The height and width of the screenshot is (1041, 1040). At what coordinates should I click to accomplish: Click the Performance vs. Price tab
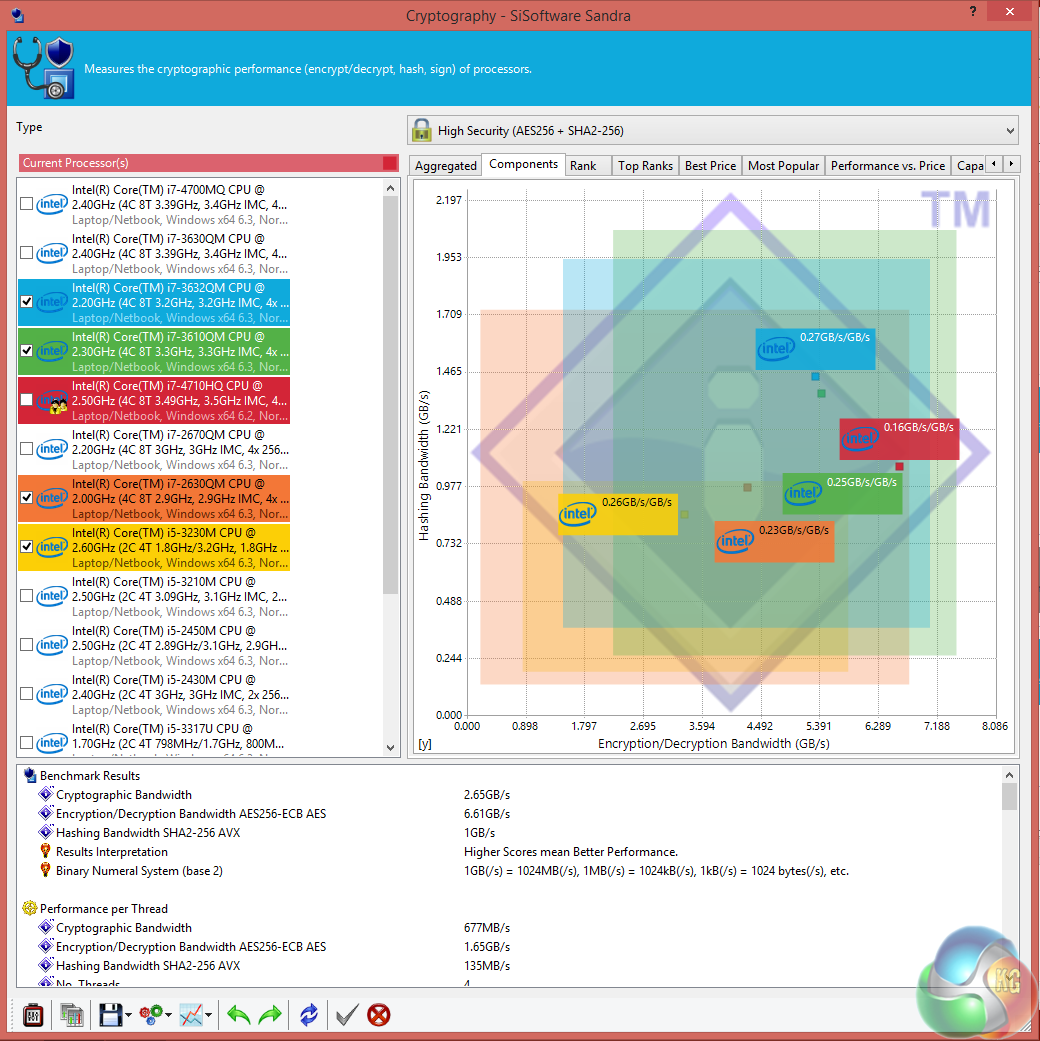tap(887, 165)
